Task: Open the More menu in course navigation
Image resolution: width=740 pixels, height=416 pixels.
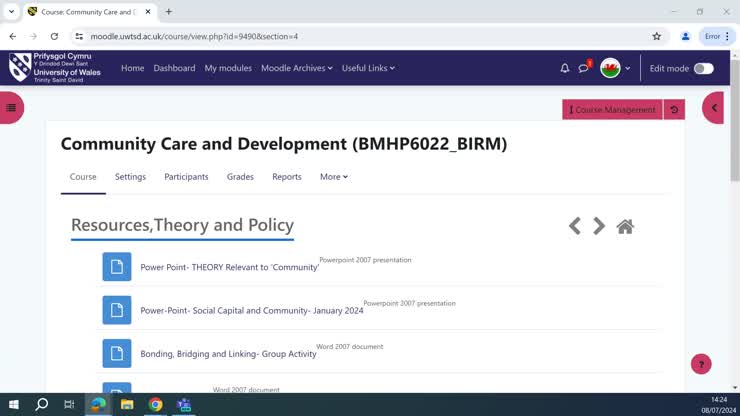Action: [x=334, y=177]
